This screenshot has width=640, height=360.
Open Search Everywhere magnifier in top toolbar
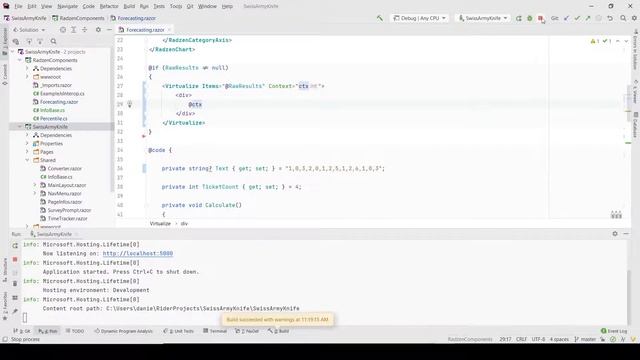623,18
